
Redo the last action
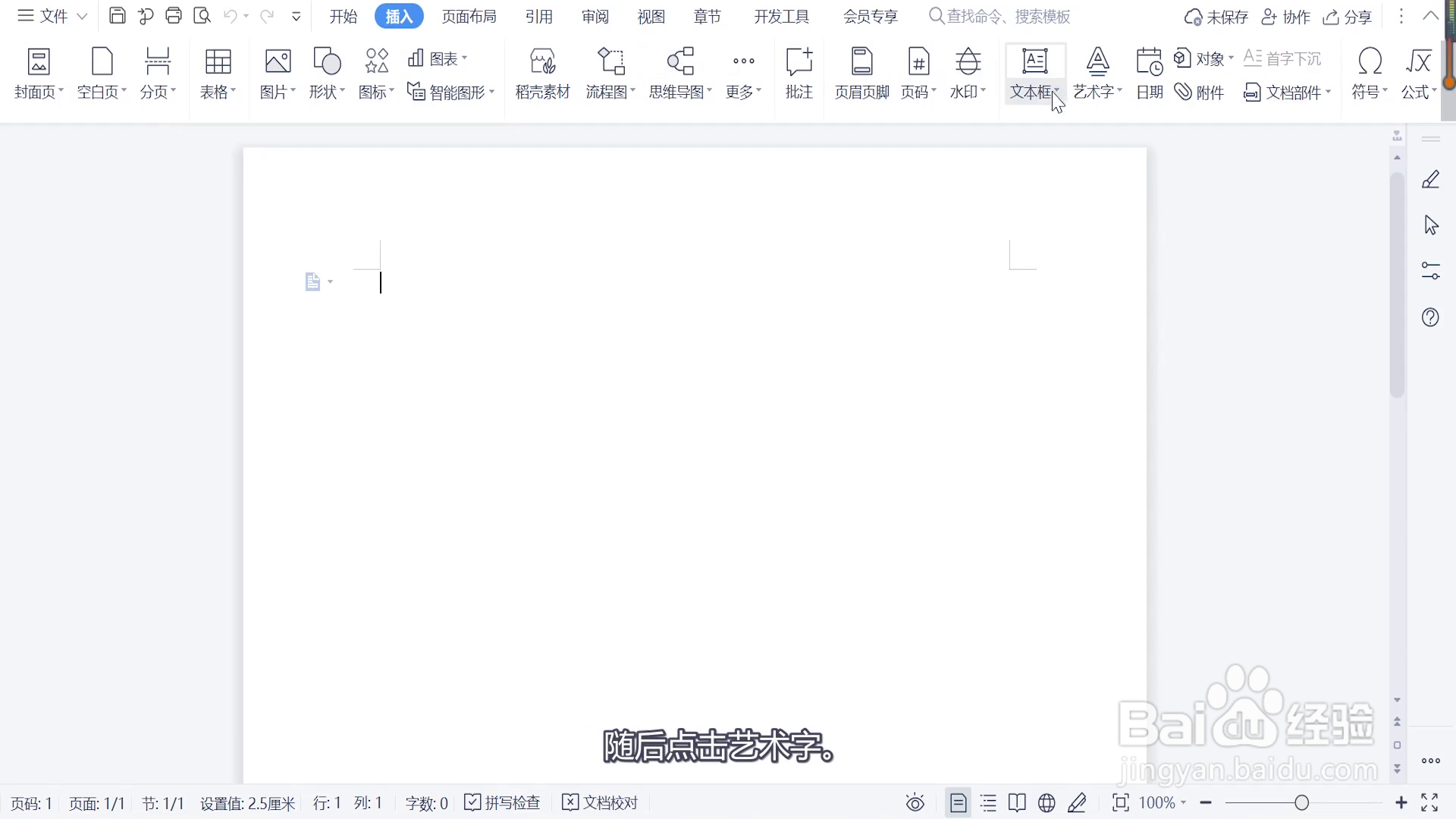266,16
